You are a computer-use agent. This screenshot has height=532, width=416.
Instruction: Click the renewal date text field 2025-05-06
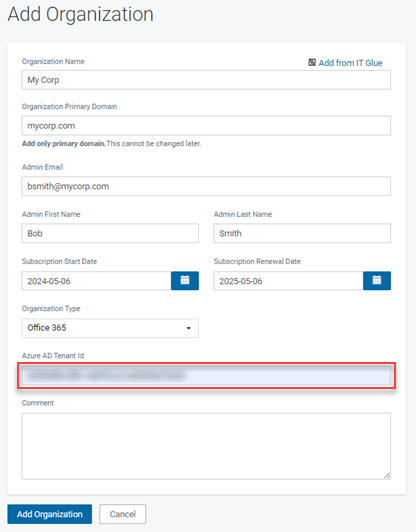[288, 281]
